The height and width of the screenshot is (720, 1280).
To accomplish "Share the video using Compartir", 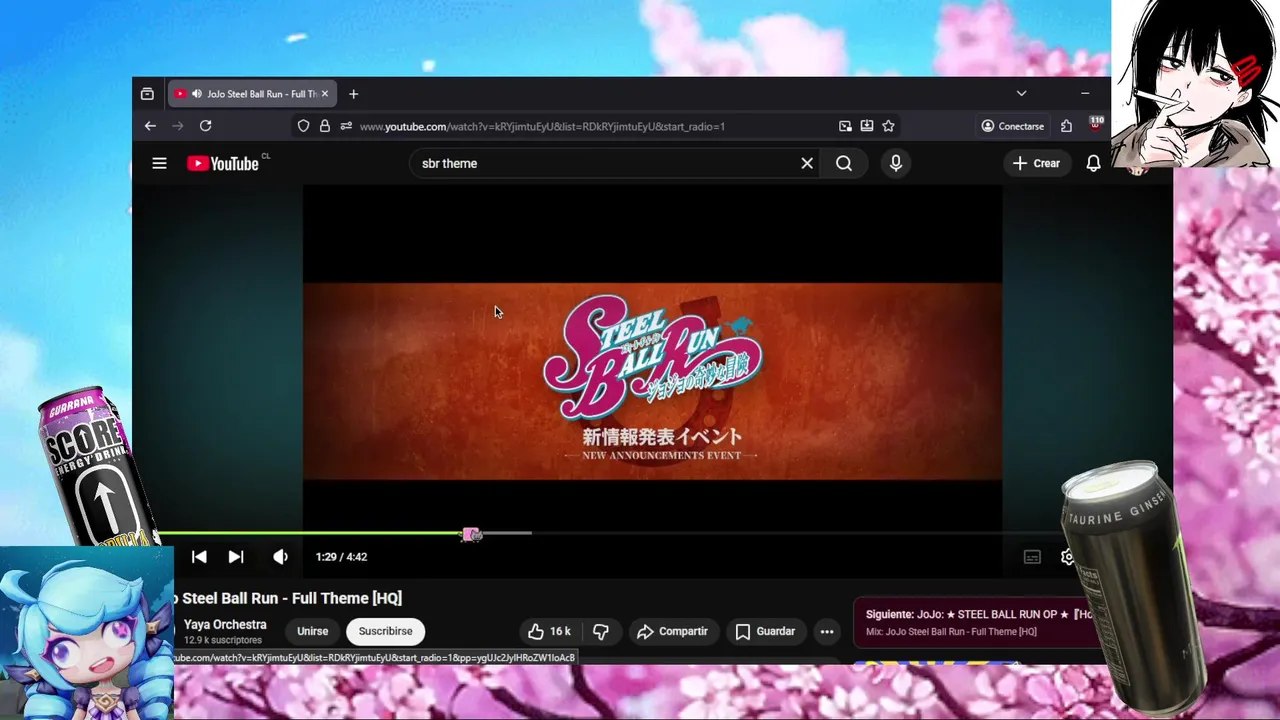I will tap(672, 631).
